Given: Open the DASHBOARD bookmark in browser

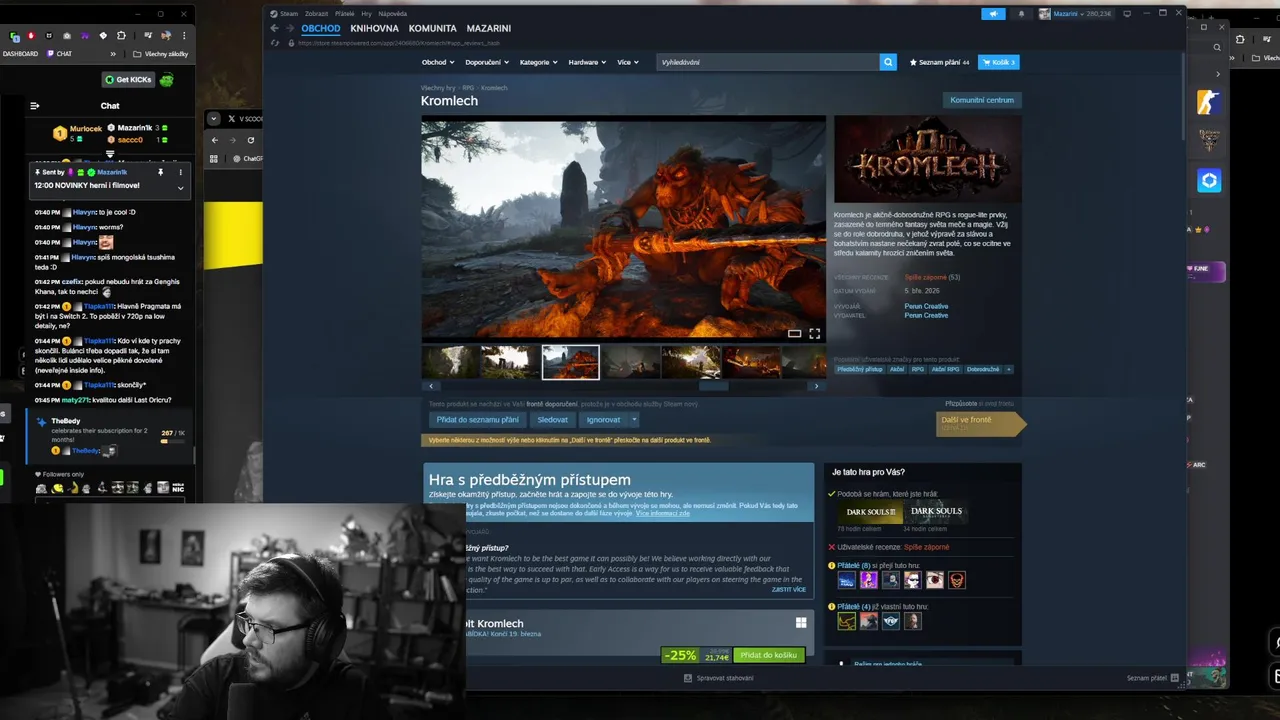Looking at the screenshot, I should (x=20, y=54).
